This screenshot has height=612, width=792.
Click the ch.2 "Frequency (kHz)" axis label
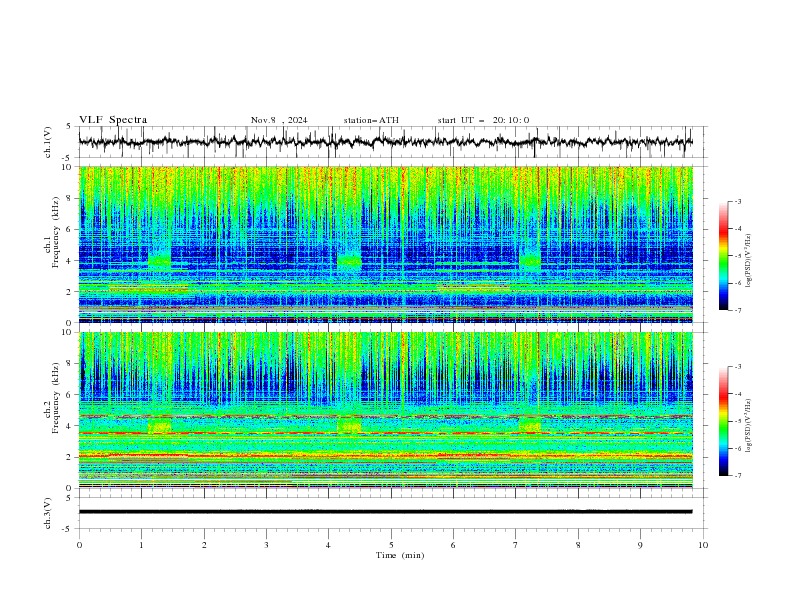(x=56, y=397)
